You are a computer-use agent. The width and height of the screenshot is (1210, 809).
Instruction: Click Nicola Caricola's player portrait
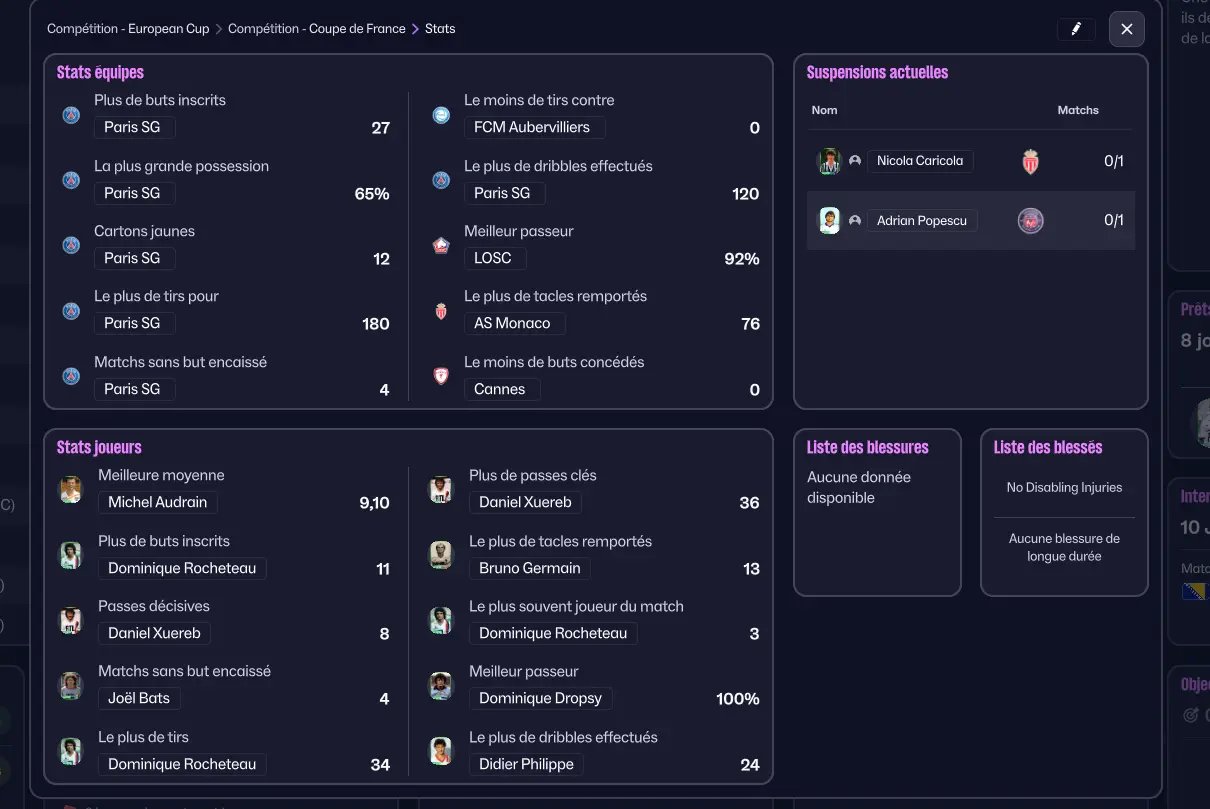(829, 161)
